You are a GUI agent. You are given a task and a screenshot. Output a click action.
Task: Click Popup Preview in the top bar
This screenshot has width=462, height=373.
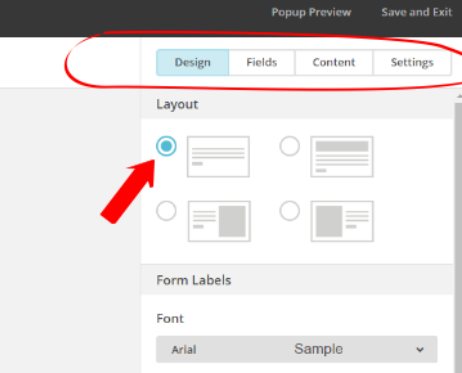click(x=311, y=12)
